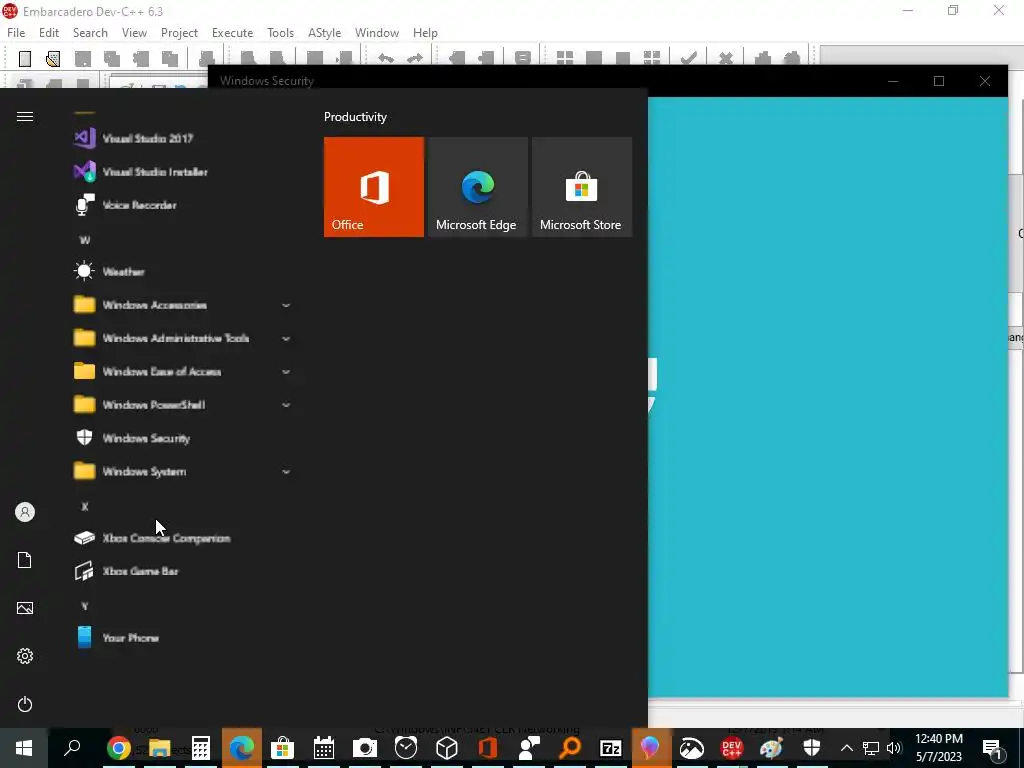The image size is (1024, 768).
Task: Open the taskbar clock showing 12:40 PM
Action: 938,748
